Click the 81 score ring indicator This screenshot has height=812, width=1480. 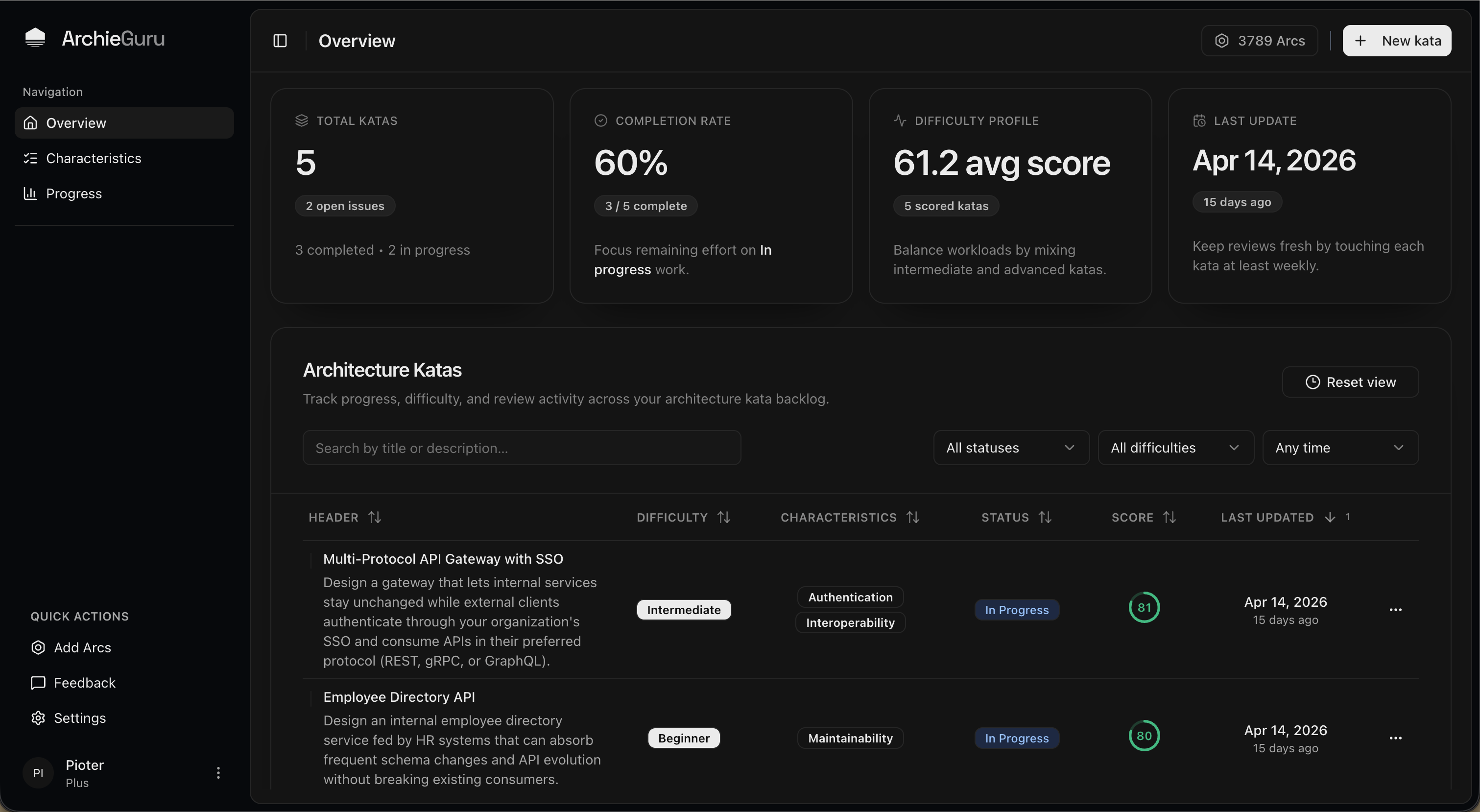[1144, 607]
